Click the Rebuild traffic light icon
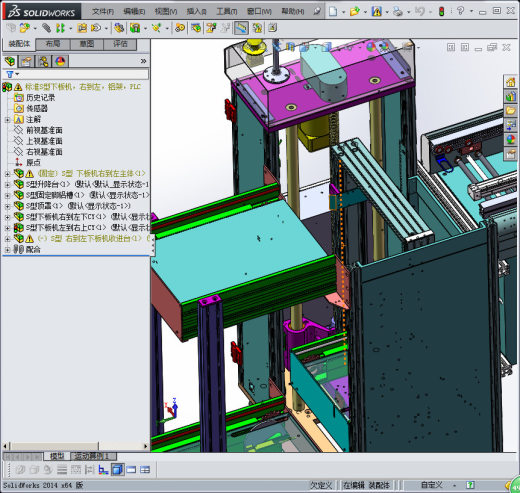520x493 pixels. point(441,11)
